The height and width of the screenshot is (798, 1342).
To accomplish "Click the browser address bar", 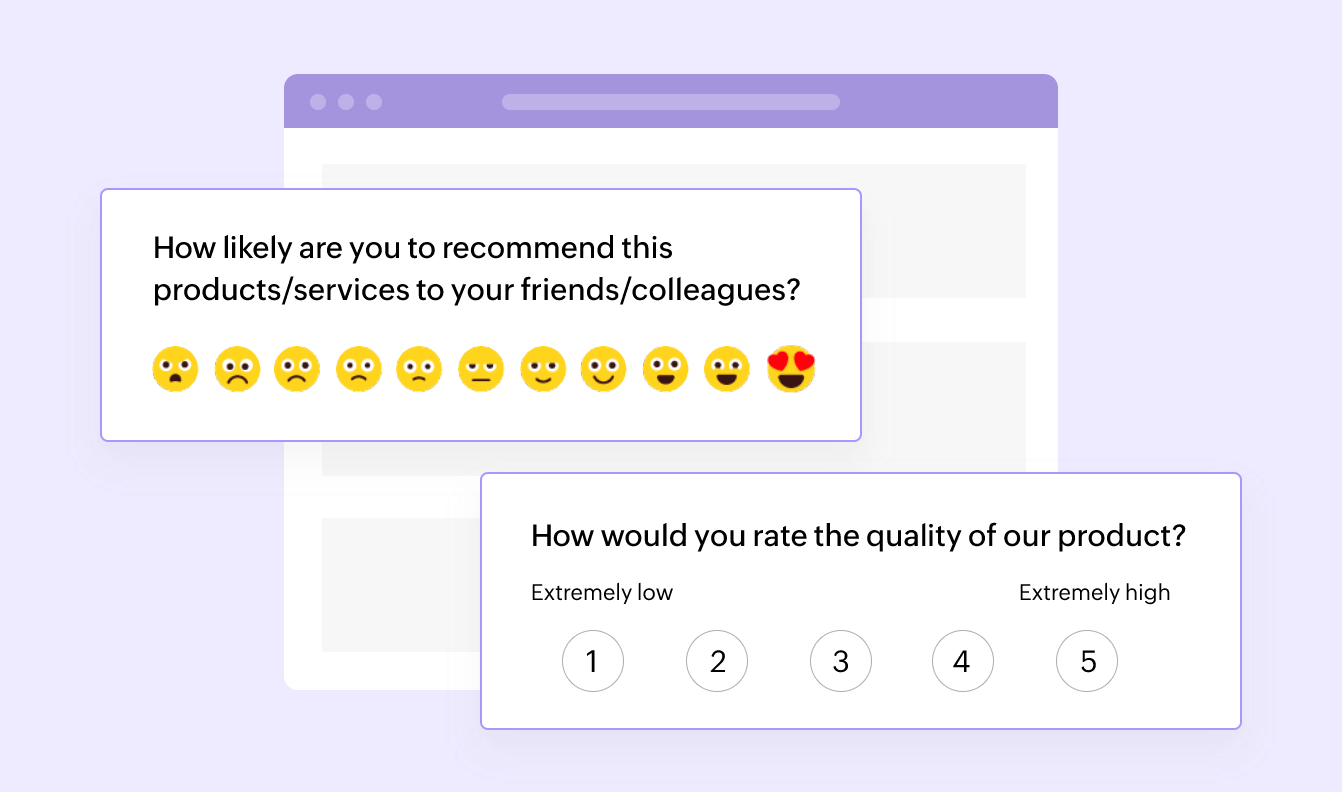I will tap(671, 102).
